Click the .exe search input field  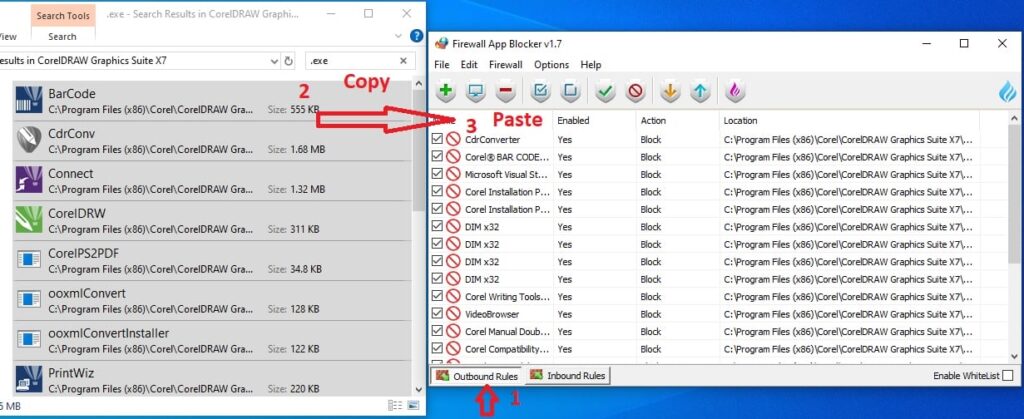pos(351,61)
